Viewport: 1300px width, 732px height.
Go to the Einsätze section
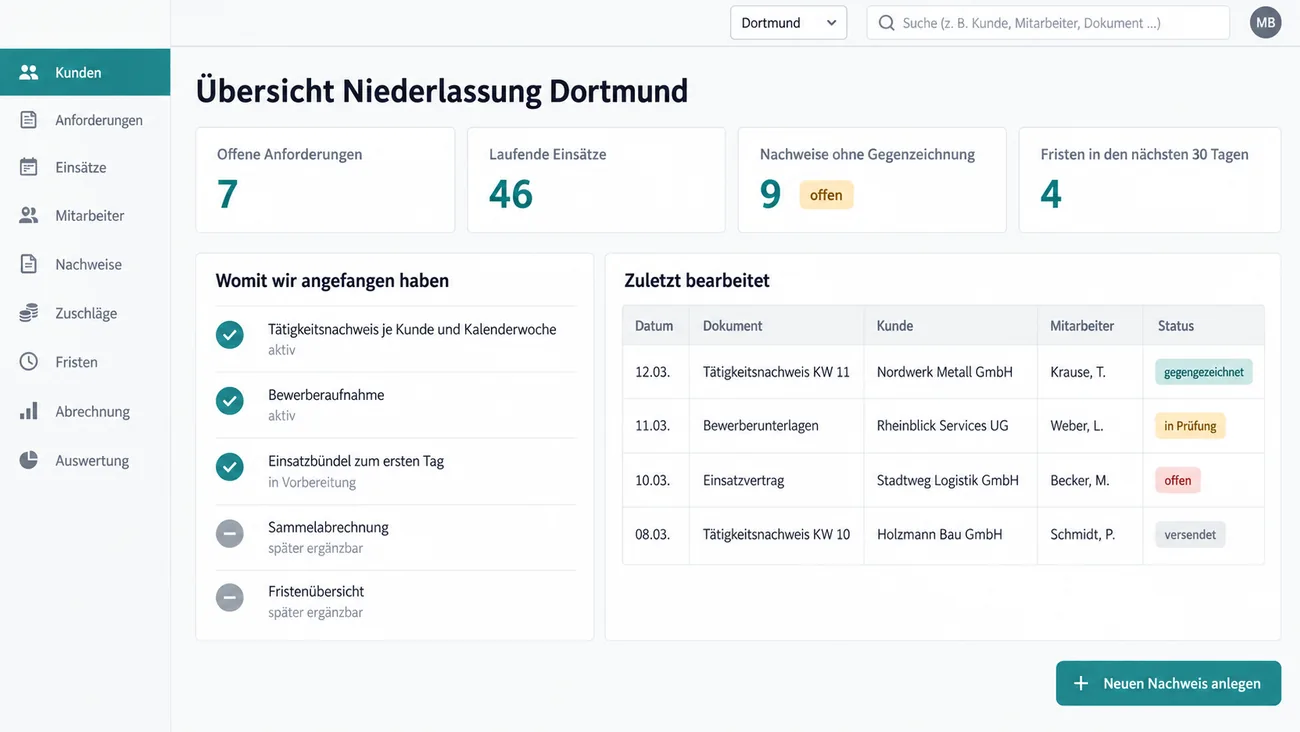point(85,167)
